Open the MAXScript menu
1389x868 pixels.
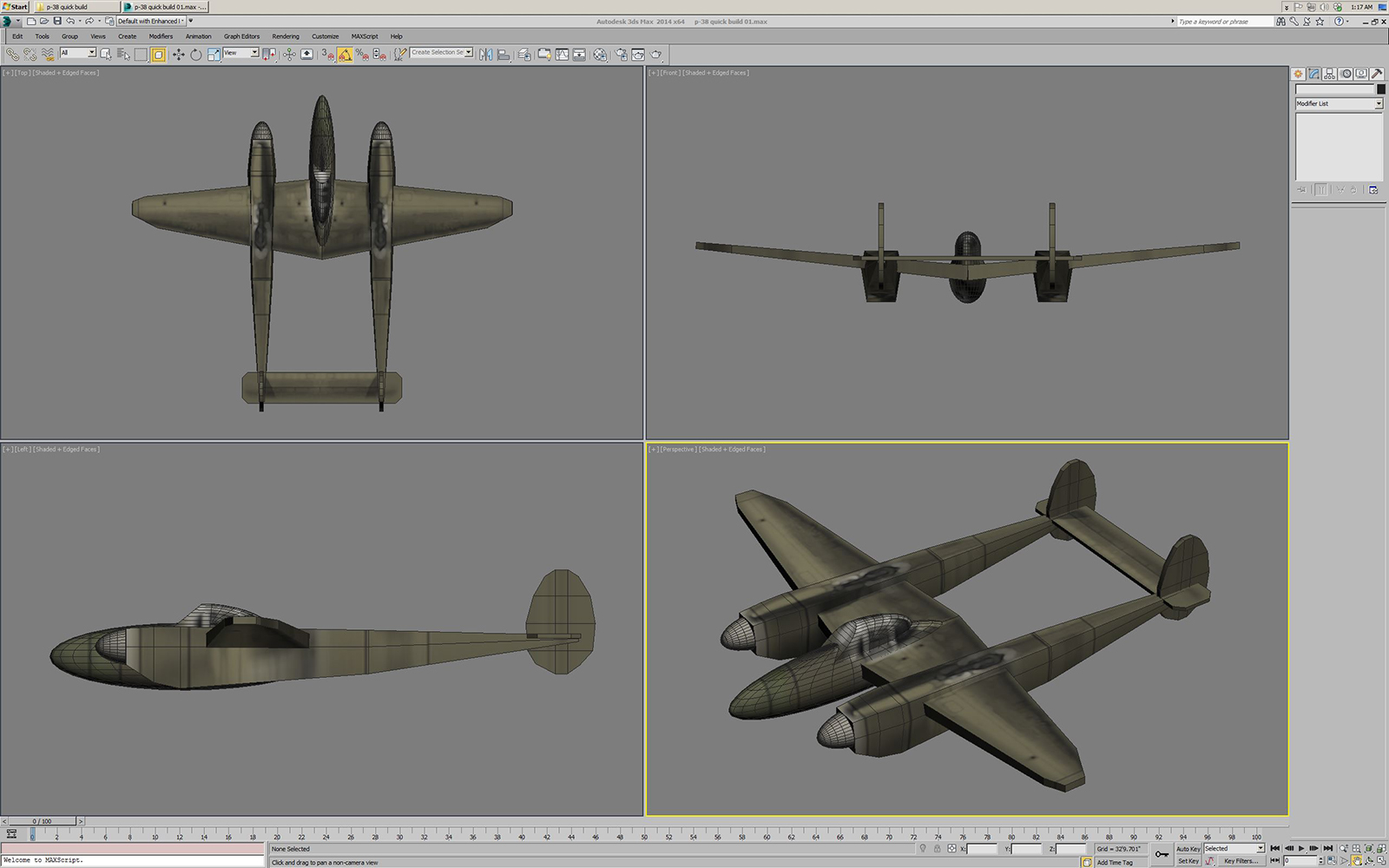365,36
